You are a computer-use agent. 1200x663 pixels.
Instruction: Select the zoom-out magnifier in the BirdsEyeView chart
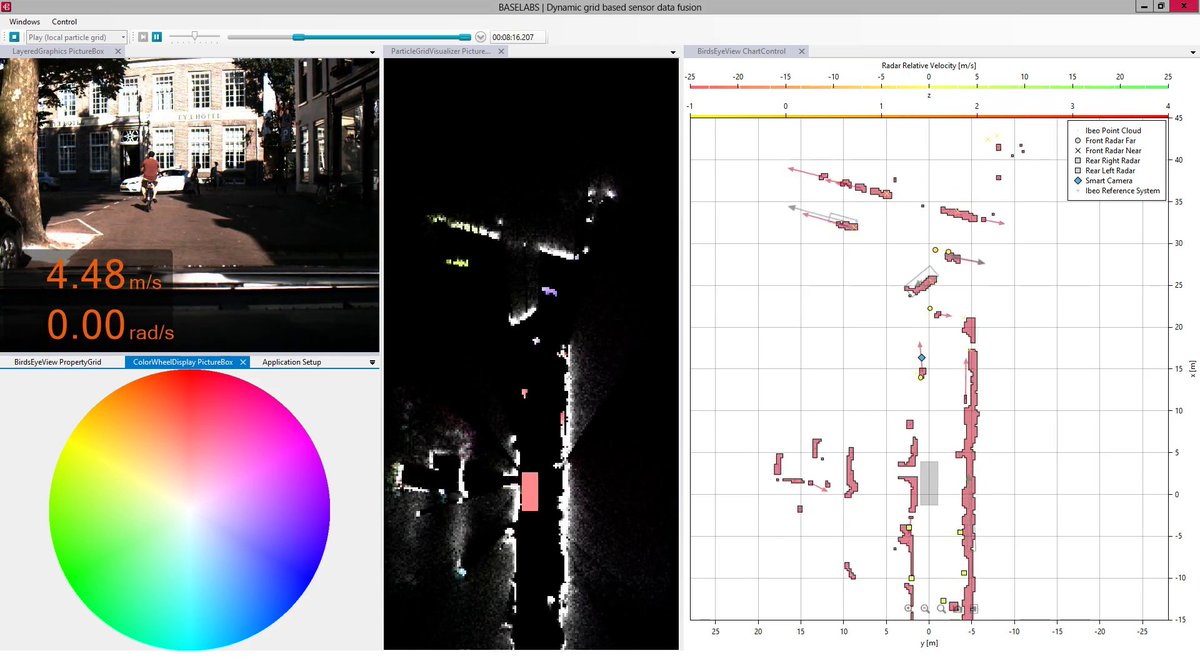click(x=924, y=608)
